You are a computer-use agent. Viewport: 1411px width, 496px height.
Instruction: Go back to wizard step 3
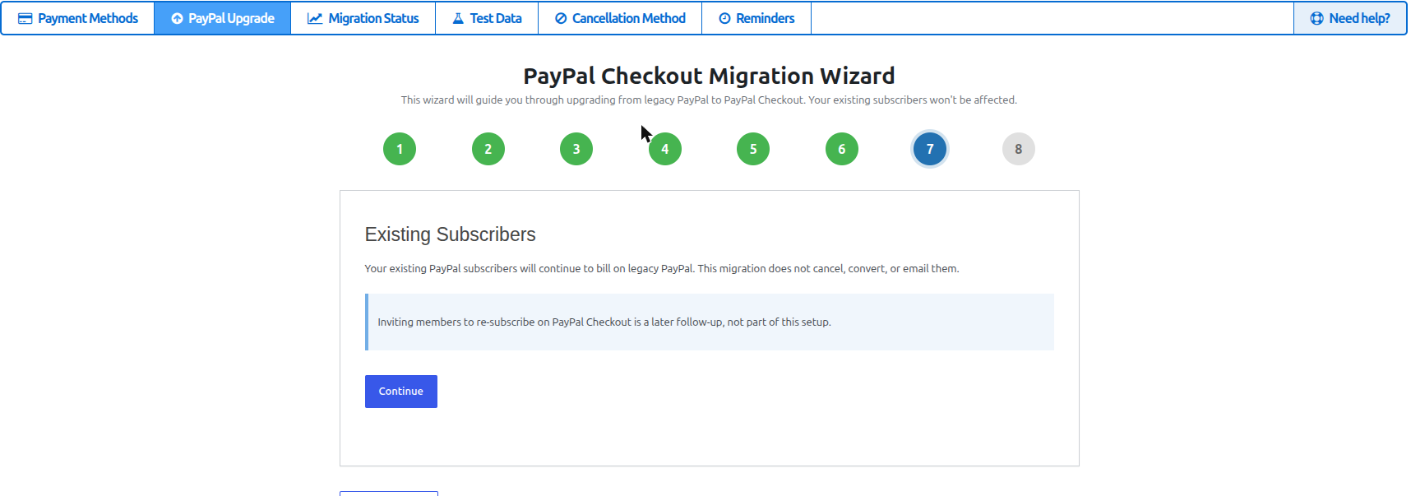click(576, 149)
